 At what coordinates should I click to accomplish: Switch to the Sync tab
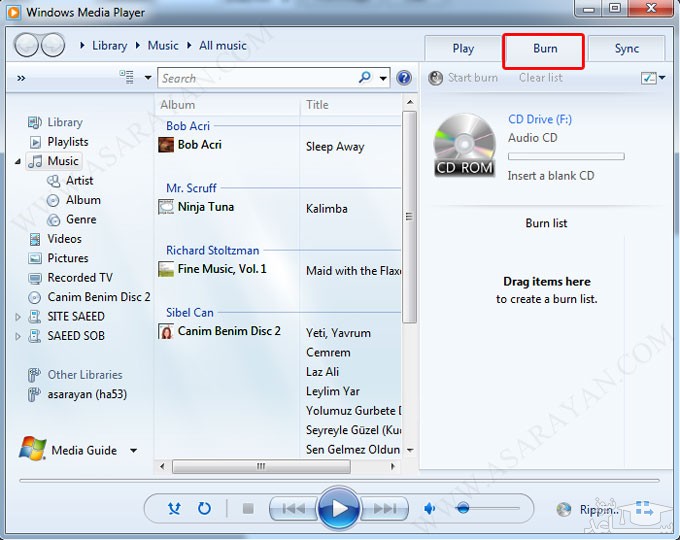[626, 49]
